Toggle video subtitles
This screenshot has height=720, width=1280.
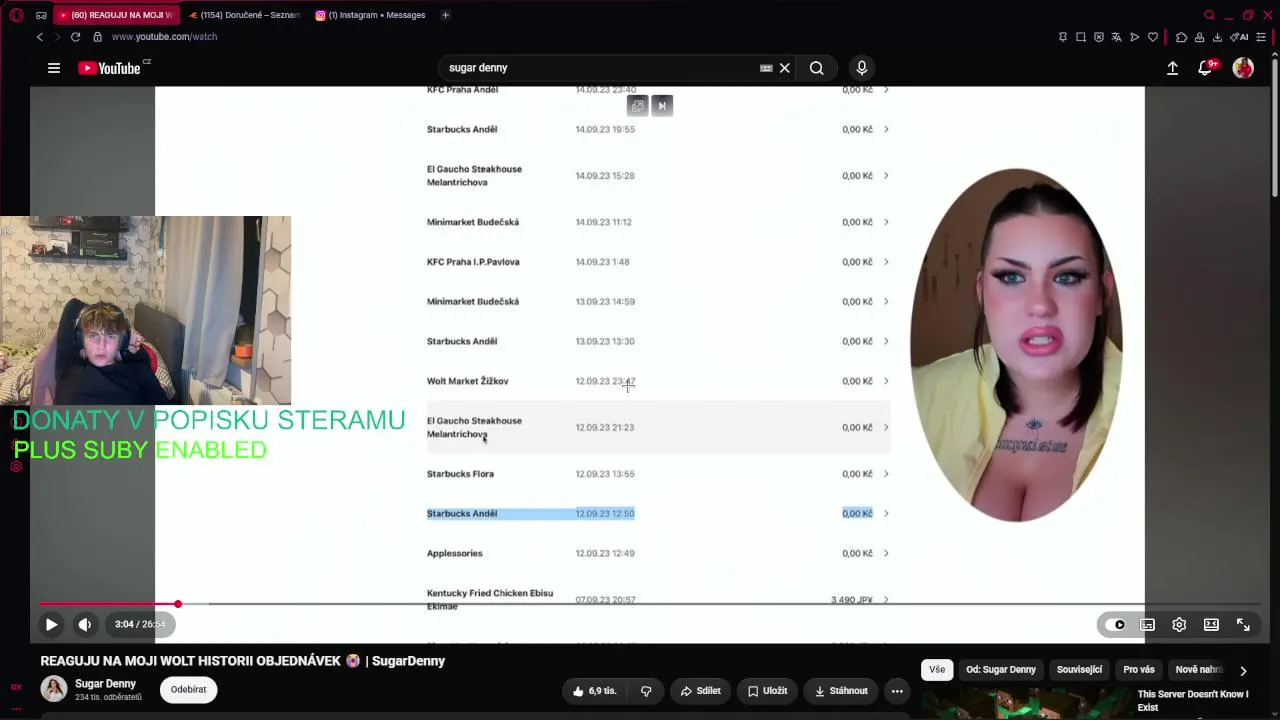coord(1148,625)
